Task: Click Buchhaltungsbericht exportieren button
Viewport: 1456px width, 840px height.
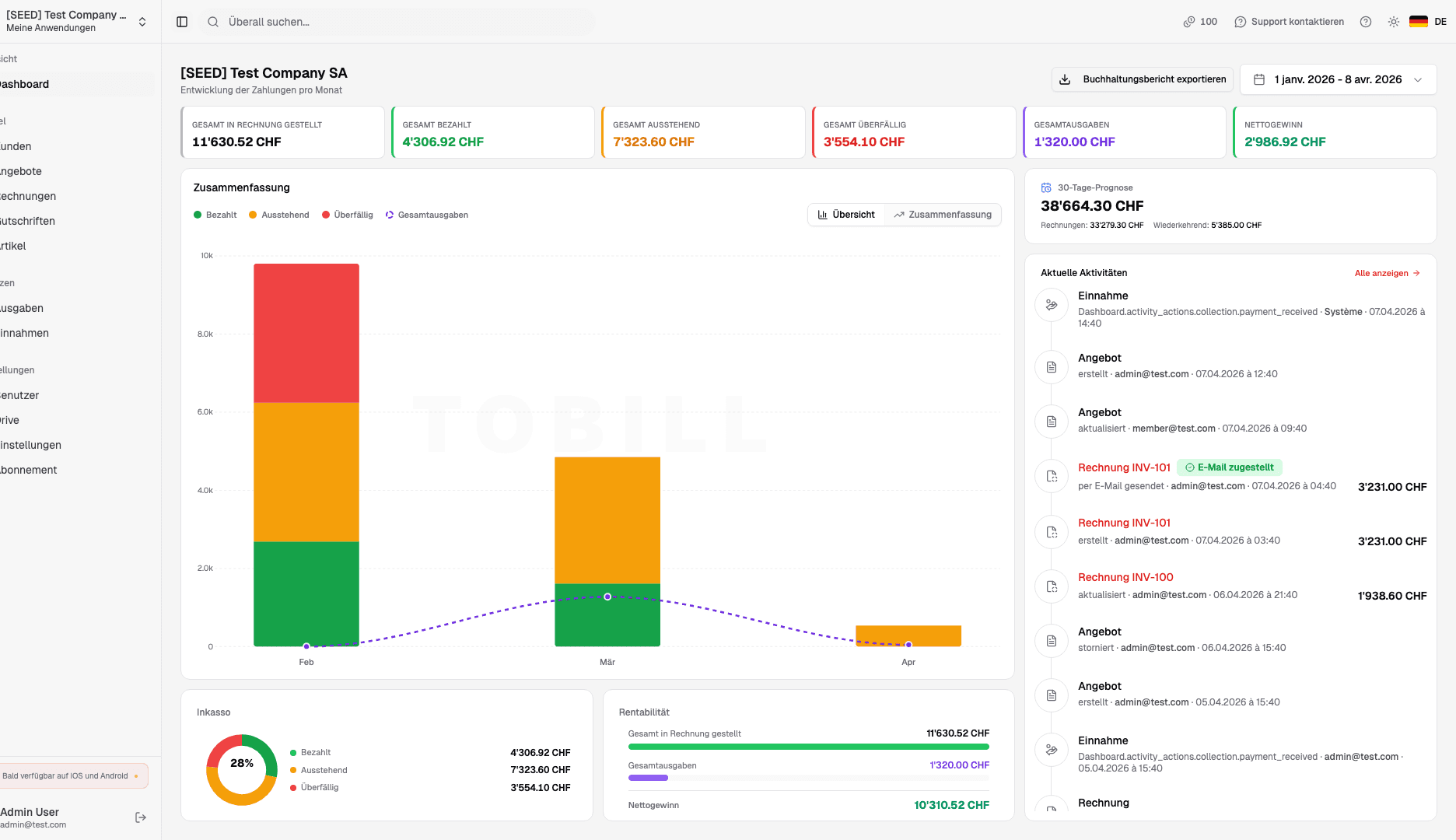Action: click(1142, 79)
